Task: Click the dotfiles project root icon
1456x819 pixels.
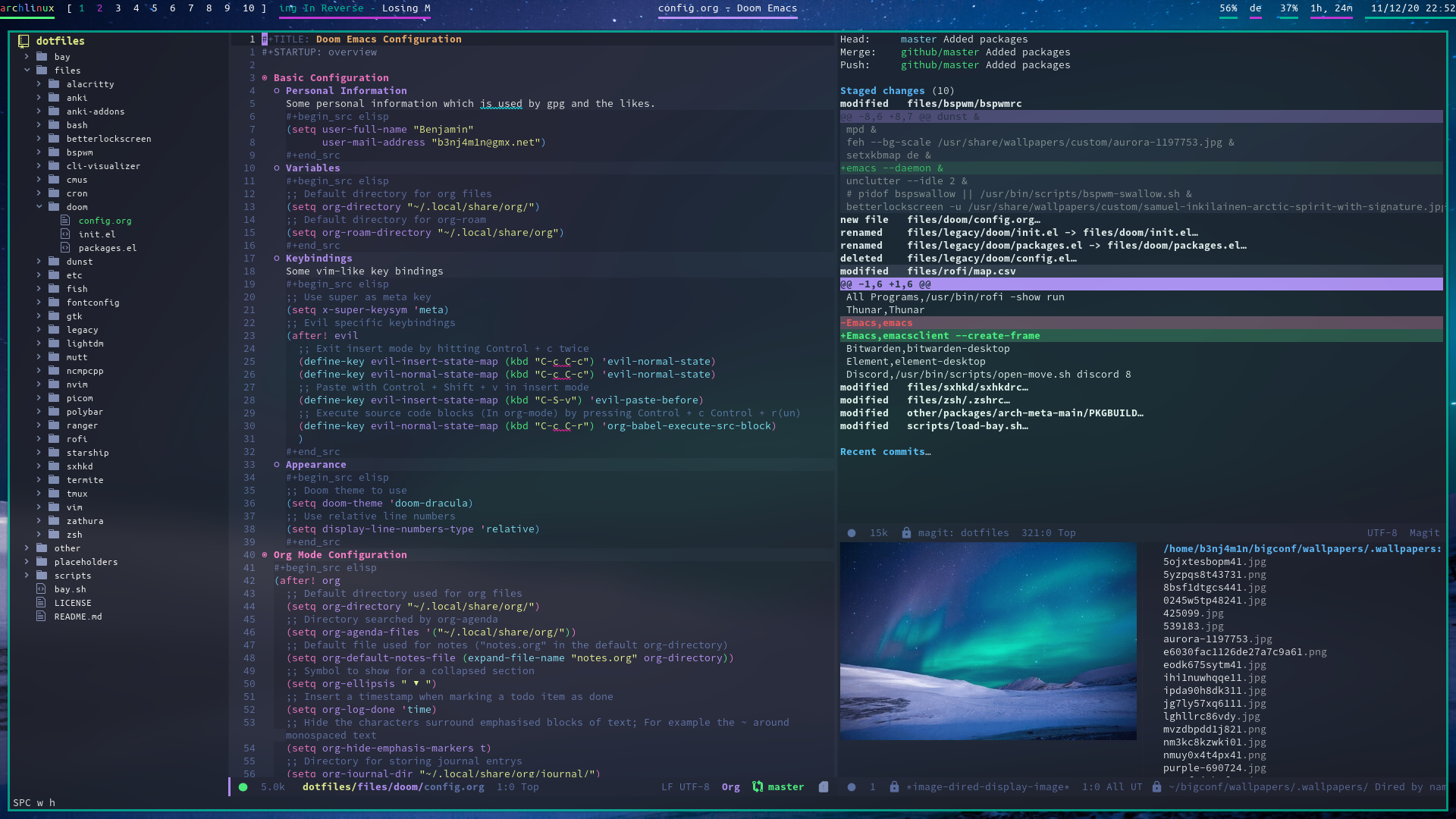Action: 24,41
